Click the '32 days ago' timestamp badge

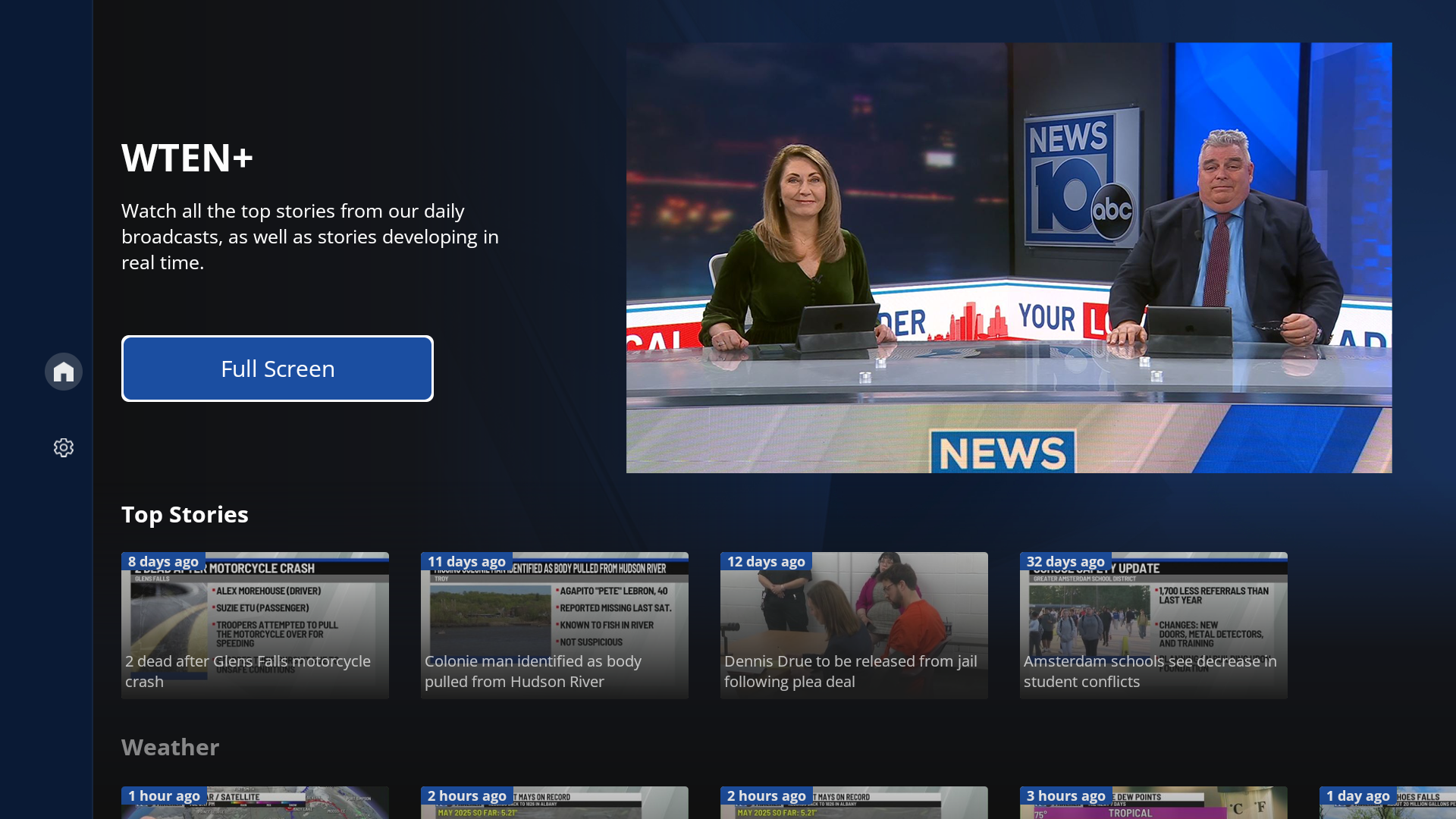coord(1065,561)
